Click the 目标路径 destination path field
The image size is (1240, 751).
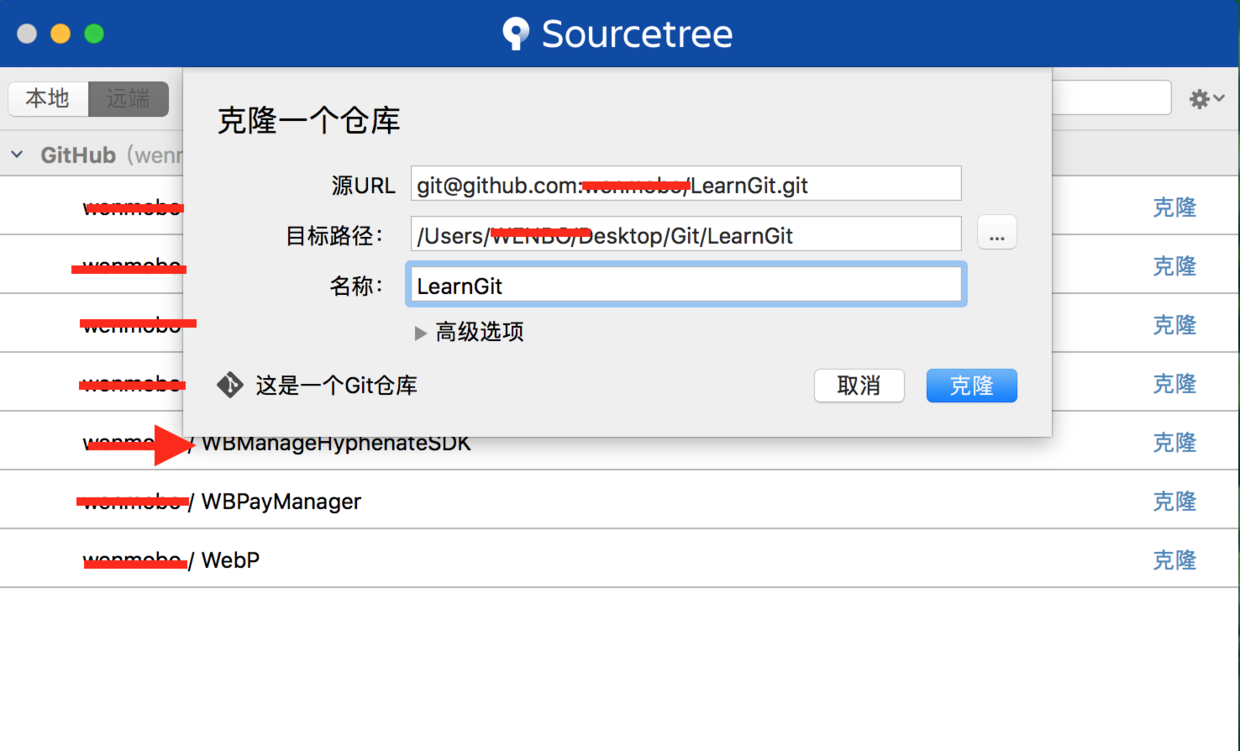[x=686, y=234]
